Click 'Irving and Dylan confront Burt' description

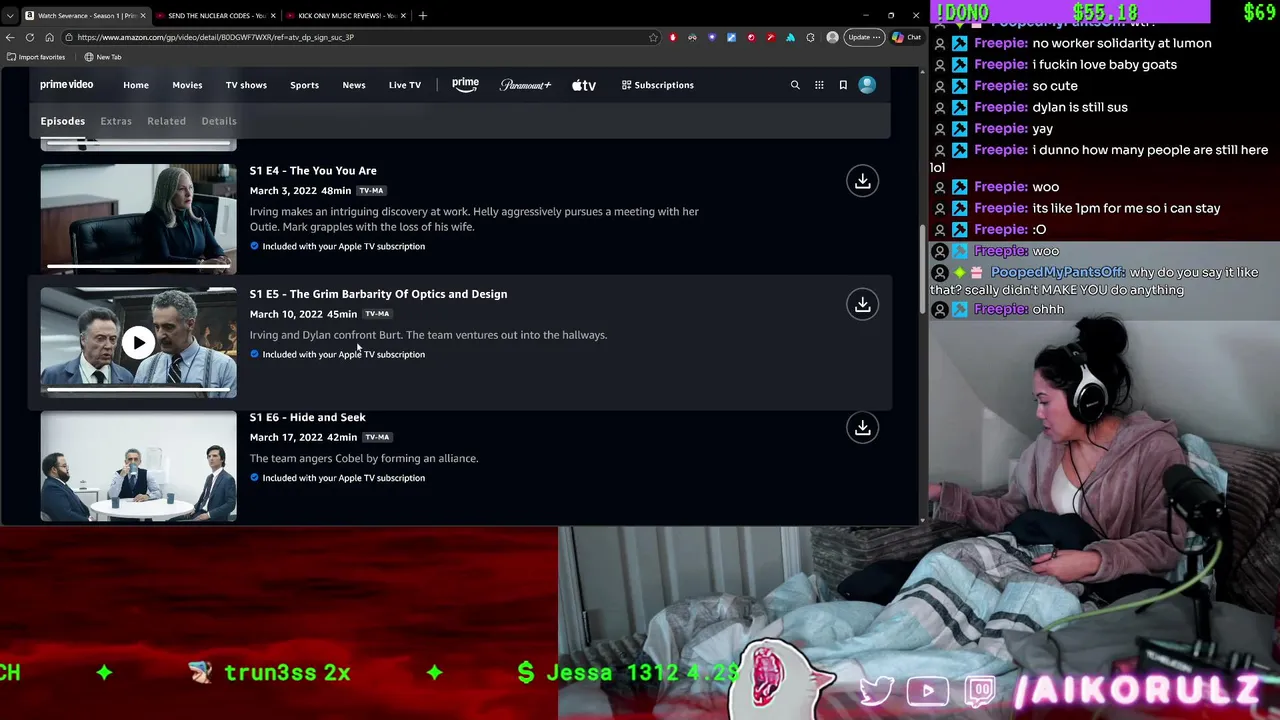[428, 335]
